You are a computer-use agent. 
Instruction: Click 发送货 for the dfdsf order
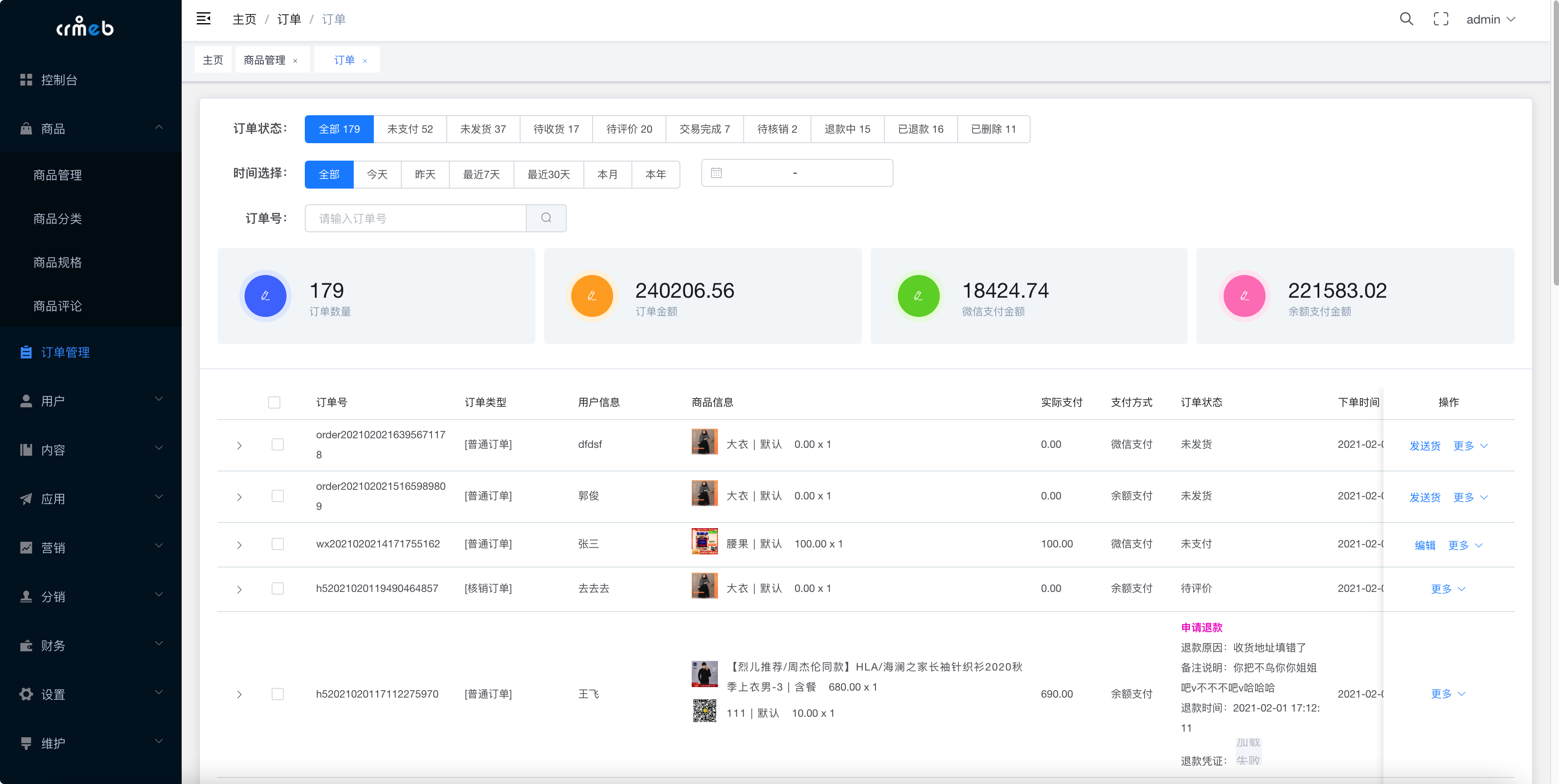(1424, 446)
